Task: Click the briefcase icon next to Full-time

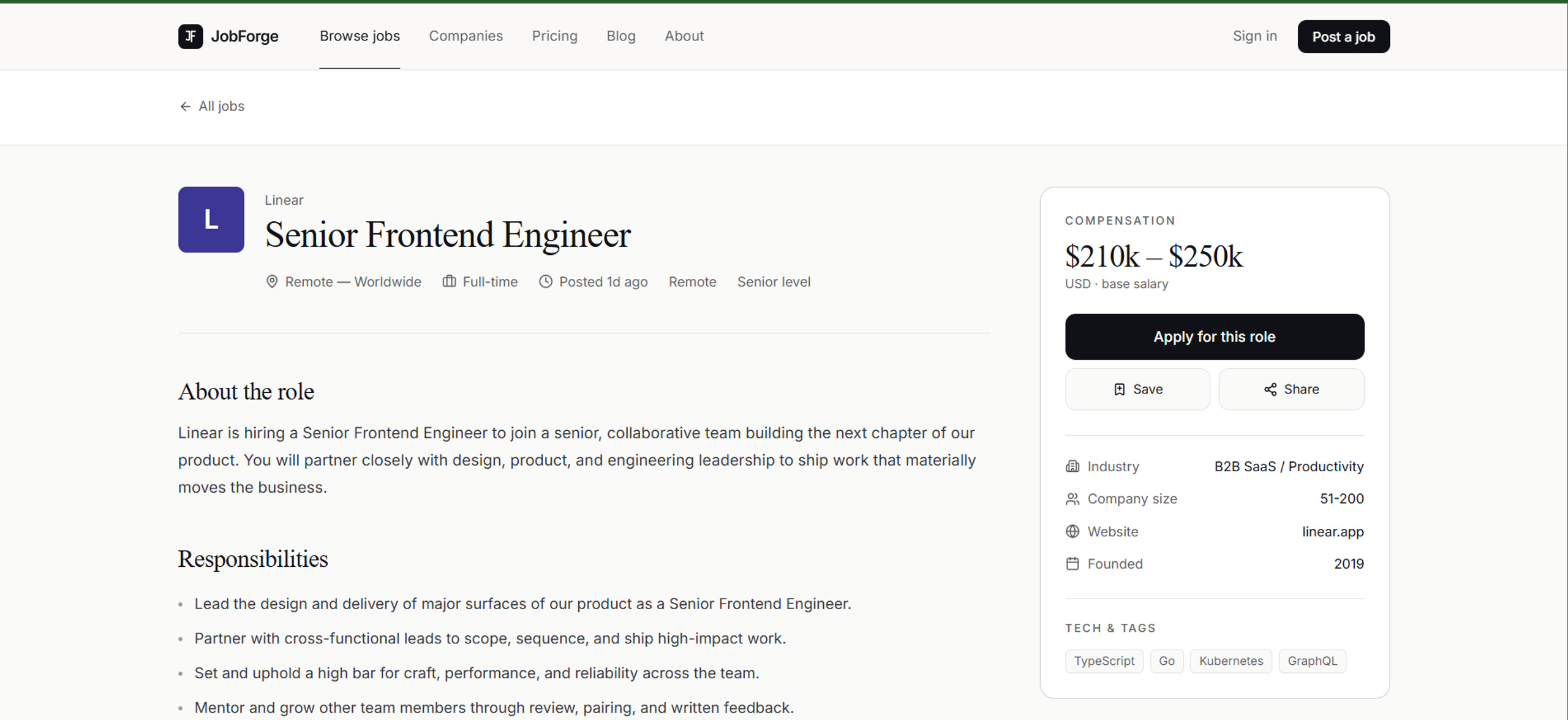Action: (x=450, y=282)
